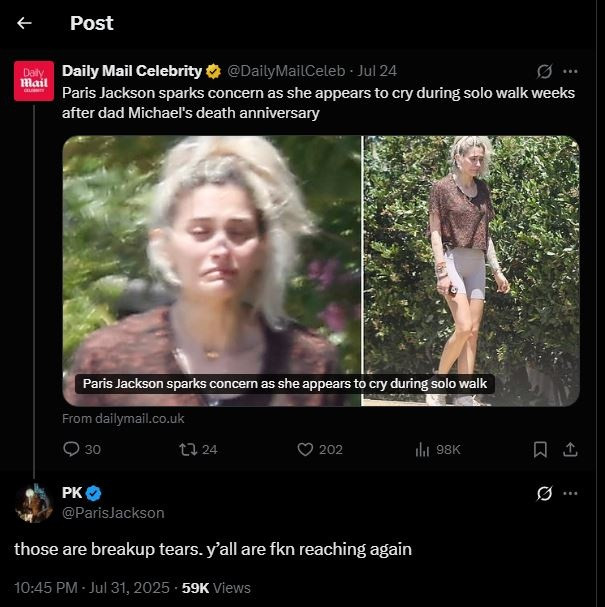Open Daily Mail Celebrity profile avatar
Screen dimensions: 605x607
(33, 82)
